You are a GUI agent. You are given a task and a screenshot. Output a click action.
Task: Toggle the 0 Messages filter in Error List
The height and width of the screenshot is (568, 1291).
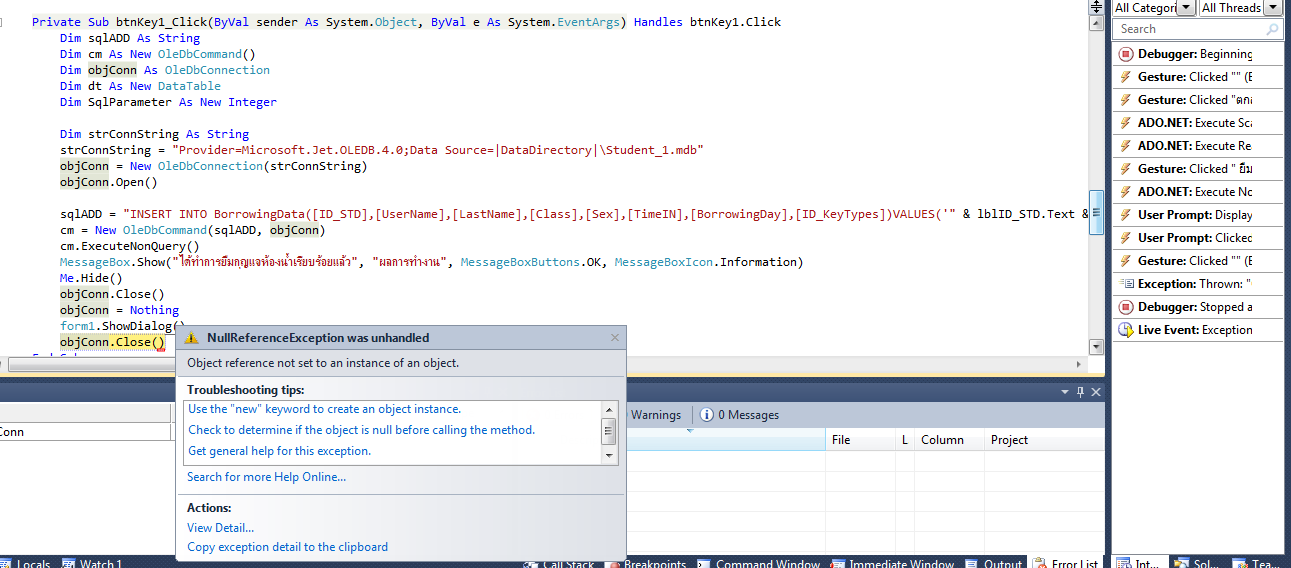[x=739, y=415]
